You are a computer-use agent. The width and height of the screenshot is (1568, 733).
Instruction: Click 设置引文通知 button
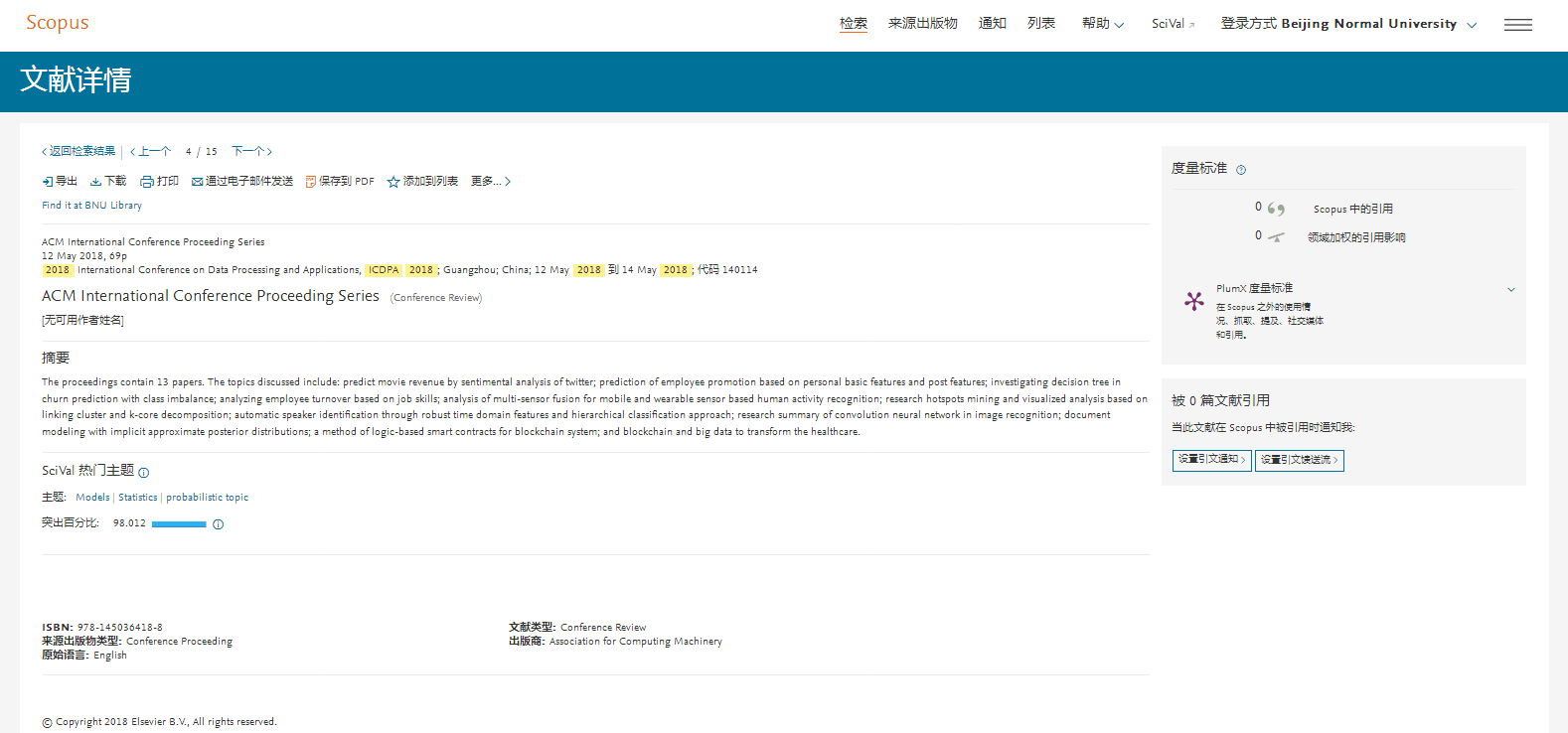pos(1211,460)
